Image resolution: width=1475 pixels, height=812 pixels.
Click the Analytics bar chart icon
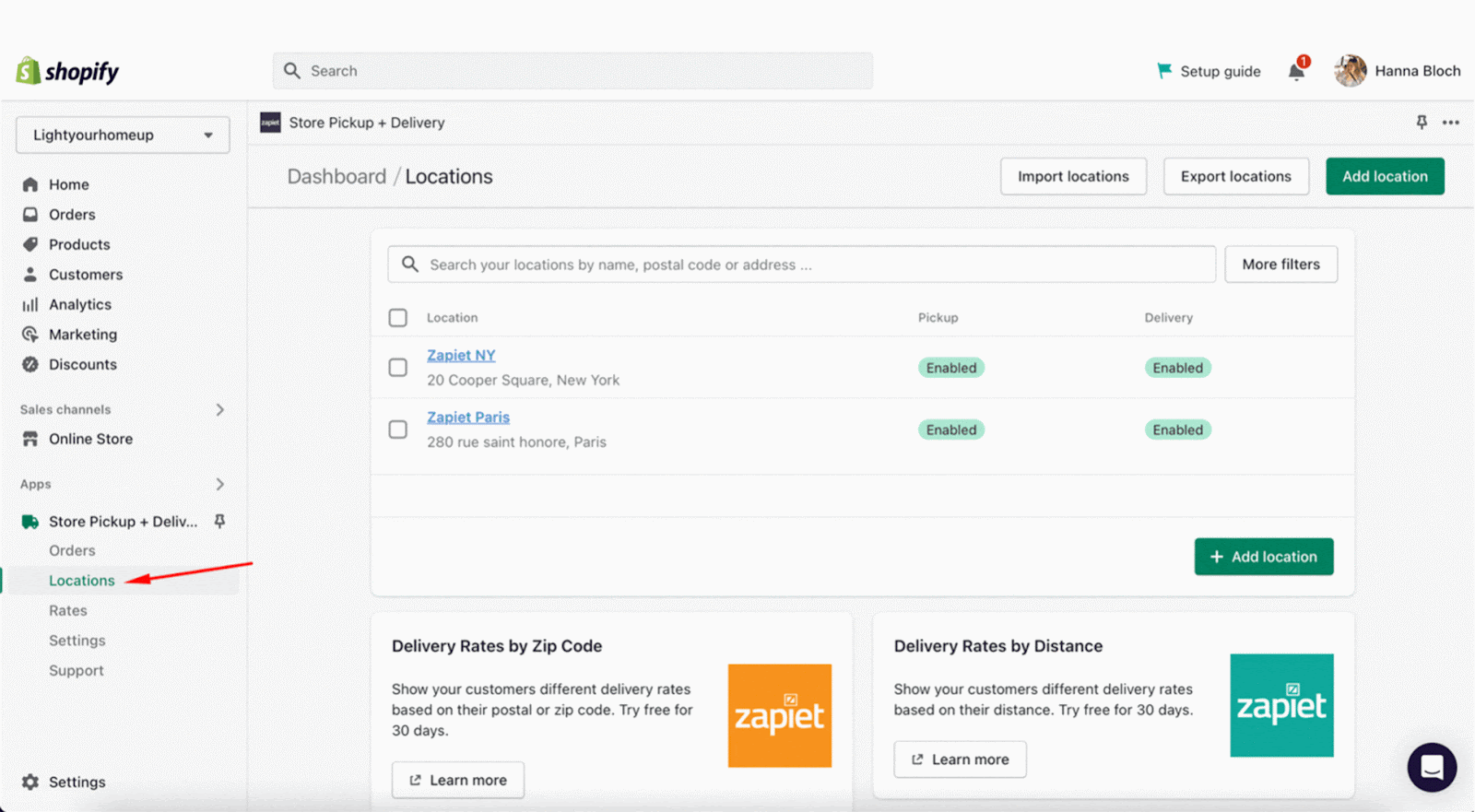pos(30,304)
